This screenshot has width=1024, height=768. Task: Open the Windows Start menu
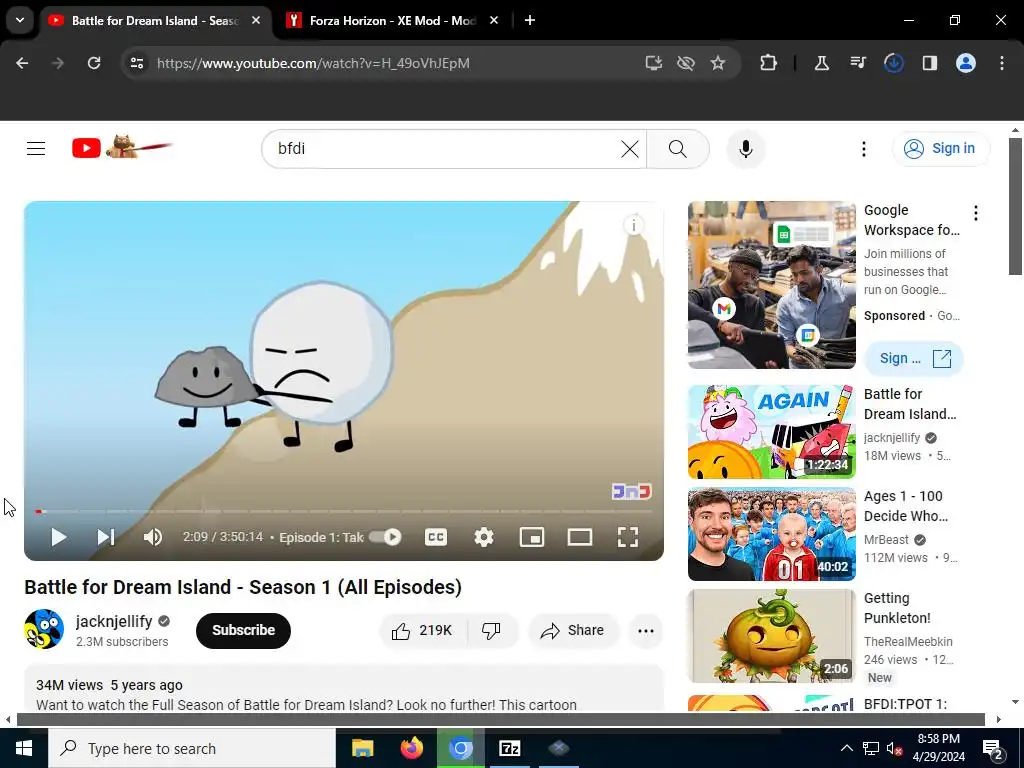(24, 748)
